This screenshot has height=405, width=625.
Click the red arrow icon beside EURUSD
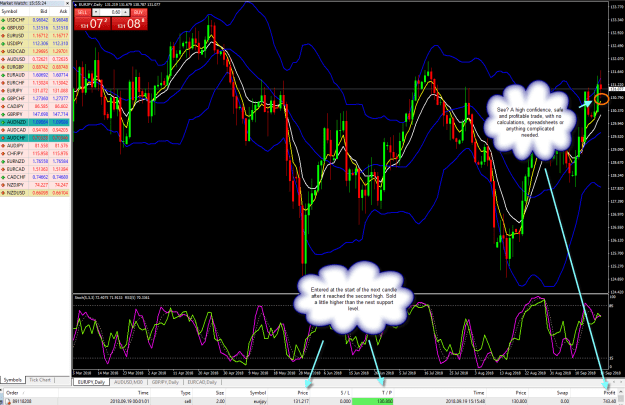point(3,35)
